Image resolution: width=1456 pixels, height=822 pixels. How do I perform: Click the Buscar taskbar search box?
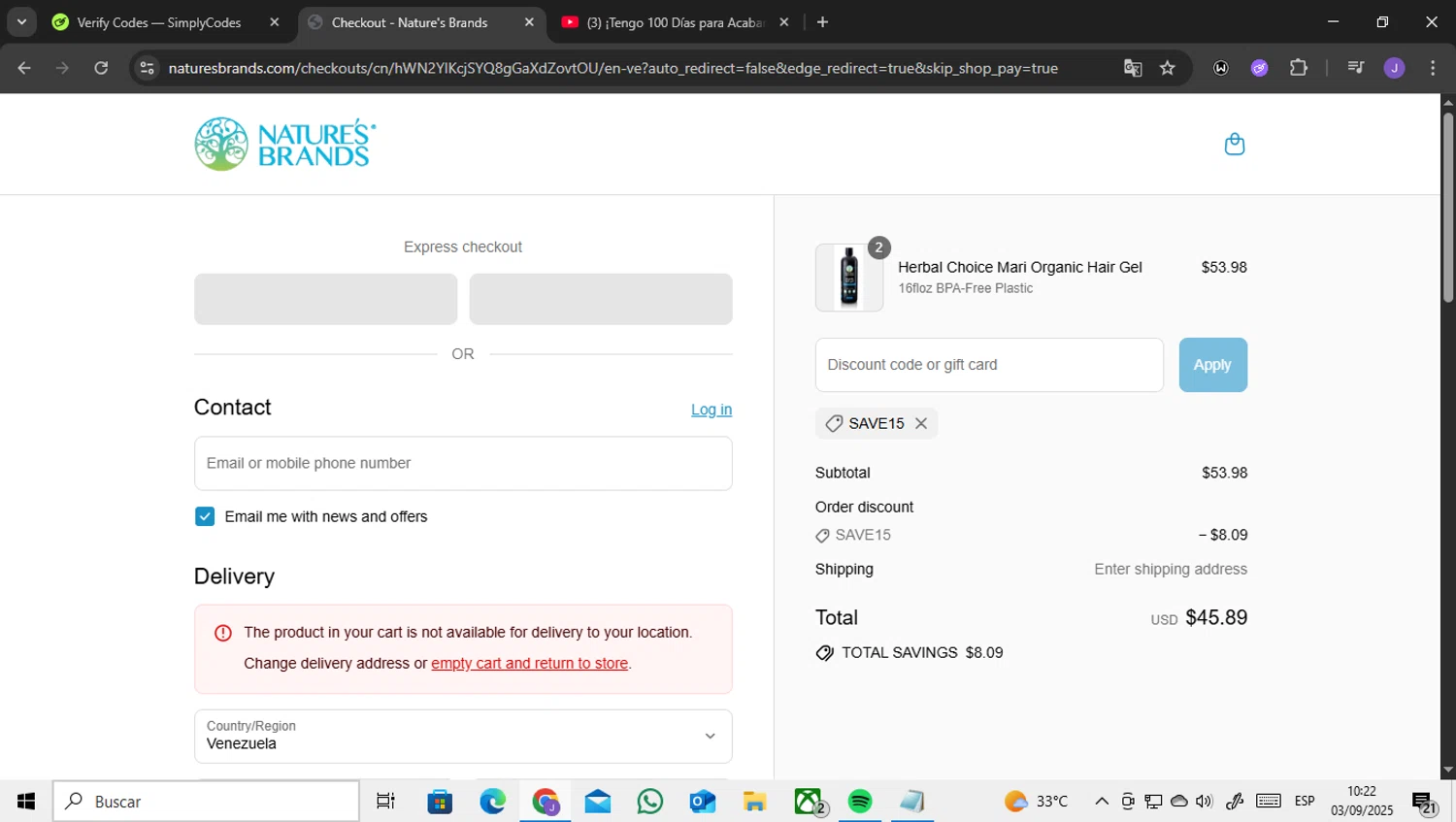pos(206,802)
